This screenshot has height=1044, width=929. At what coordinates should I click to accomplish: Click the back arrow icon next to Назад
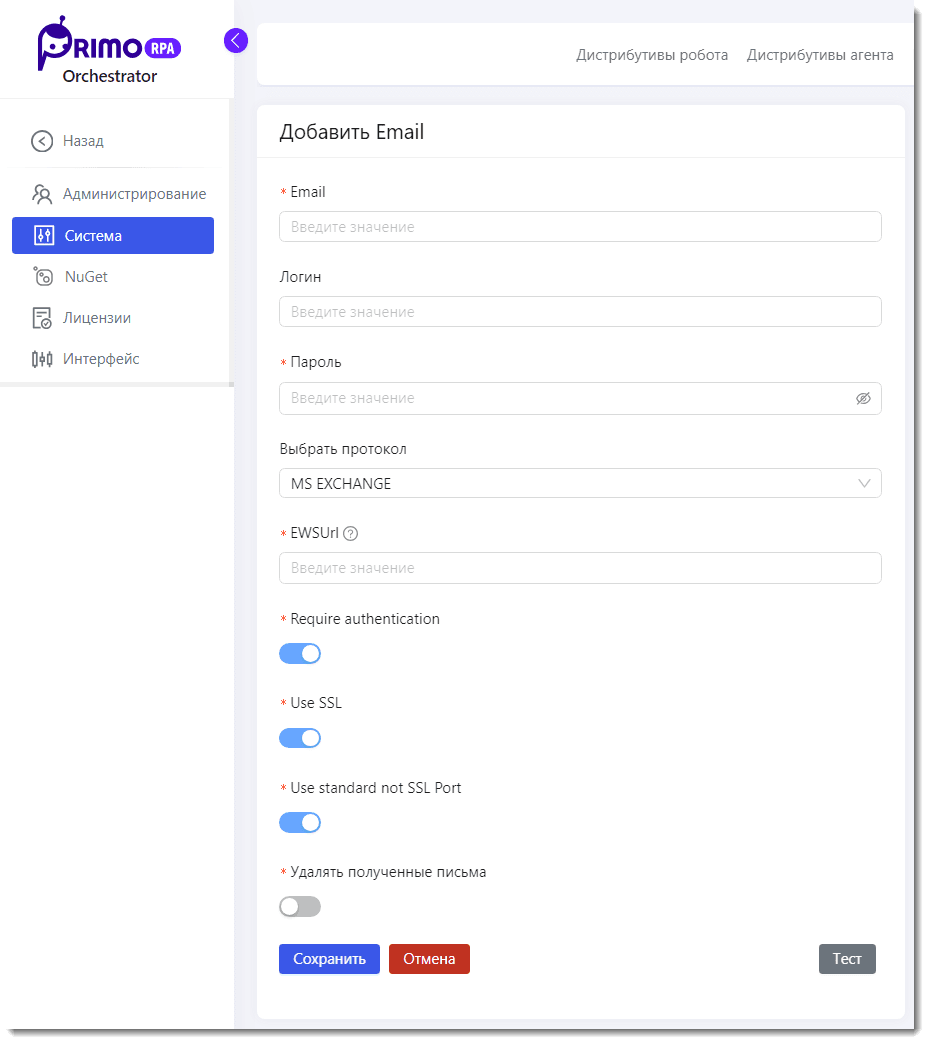[x=41, y=141]
